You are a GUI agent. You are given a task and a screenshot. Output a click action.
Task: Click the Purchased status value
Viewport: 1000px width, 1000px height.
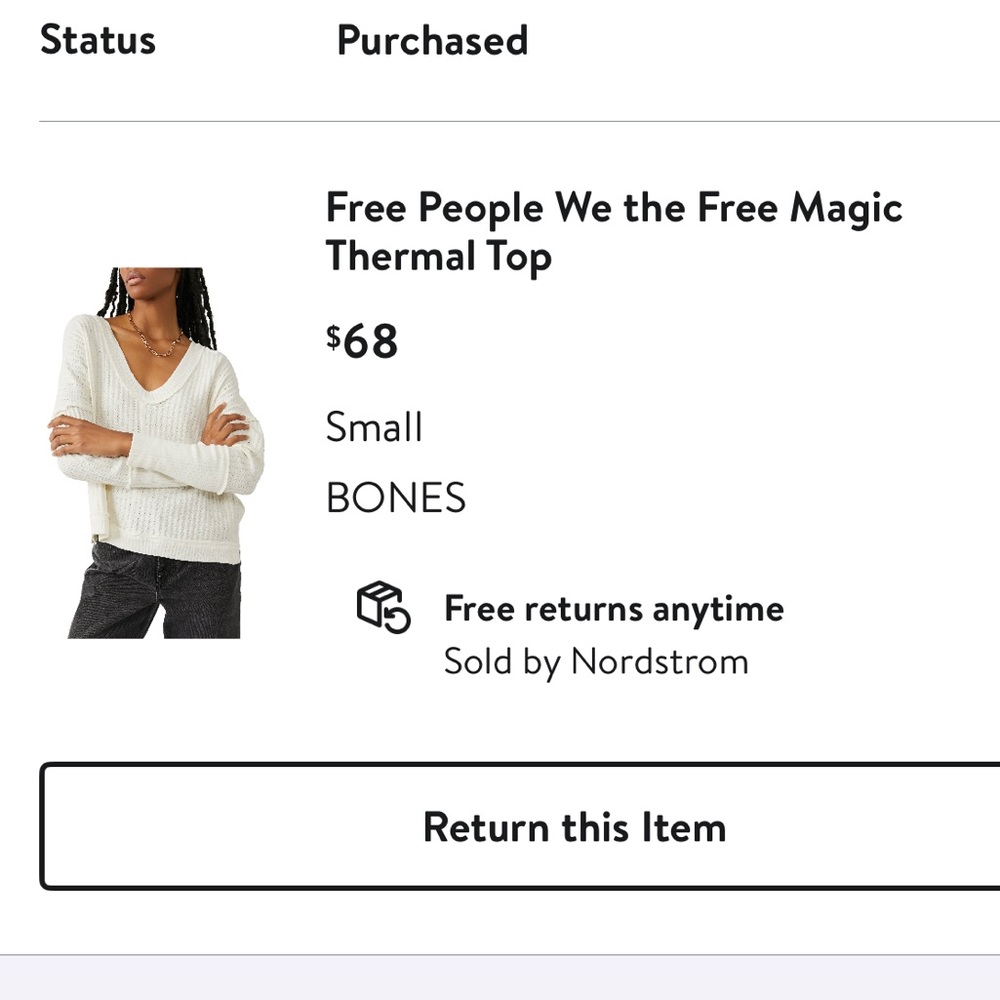(432, 40)
